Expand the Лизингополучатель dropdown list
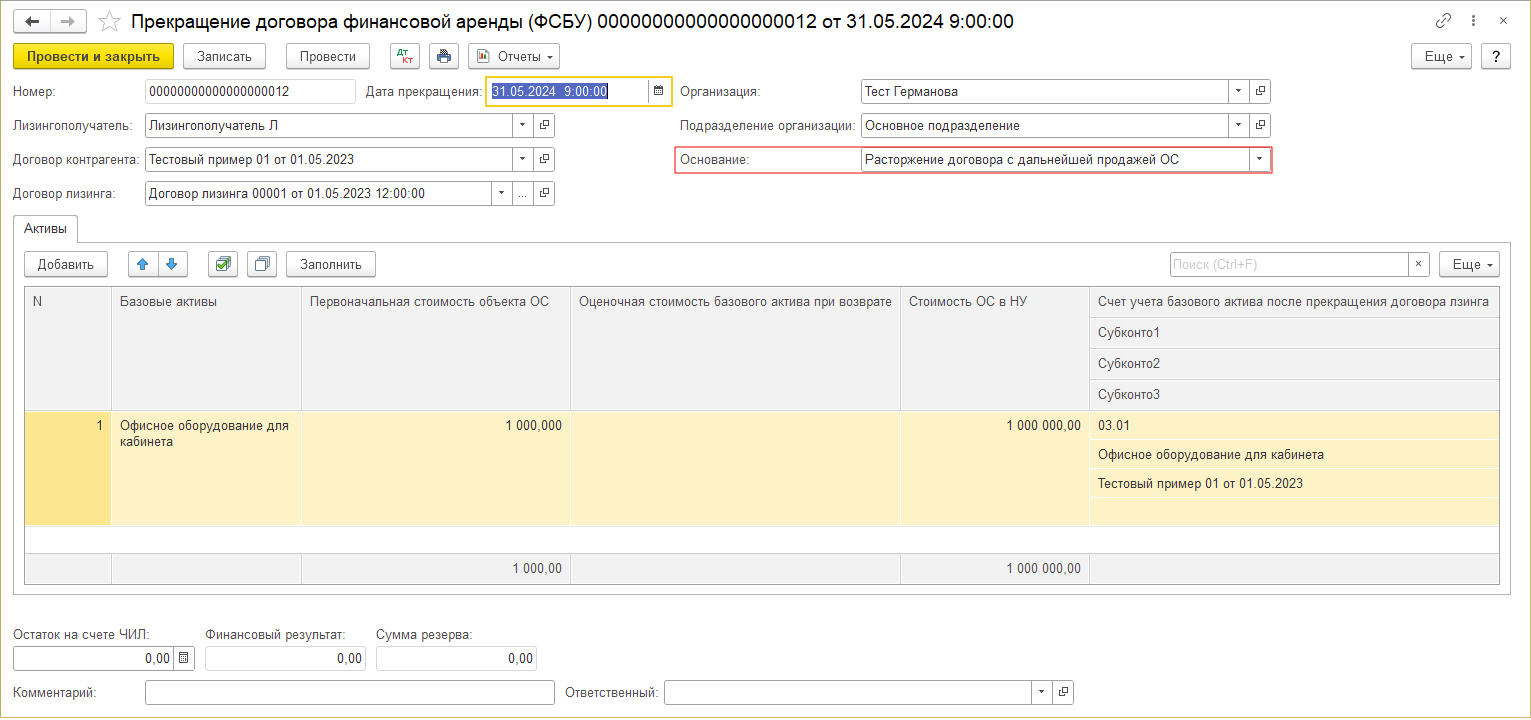The width and height of the screenshot is (1531, 720). coord(523,126)
